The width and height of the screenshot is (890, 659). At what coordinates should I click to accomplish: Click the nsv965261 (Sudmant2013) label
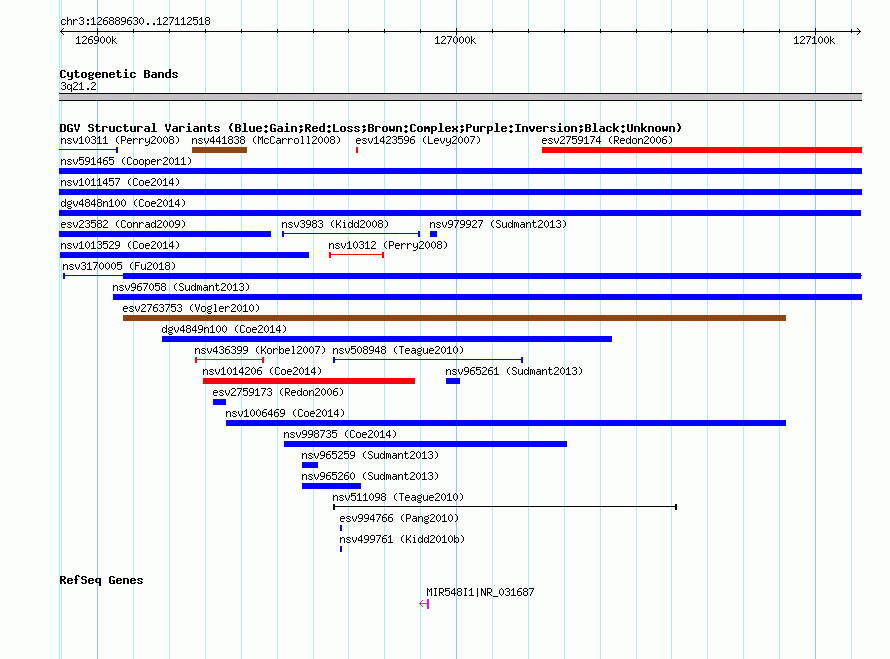click(x=514, y=371)
